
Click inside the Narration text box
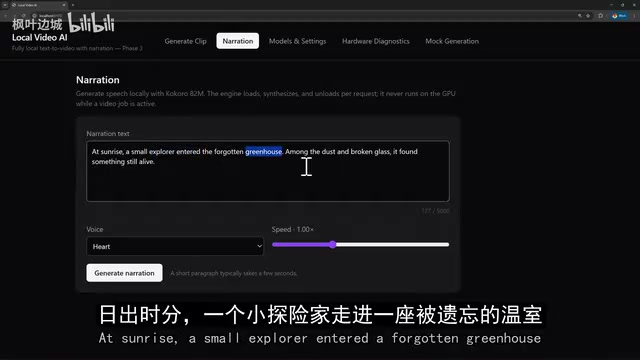tap(268, 171)
